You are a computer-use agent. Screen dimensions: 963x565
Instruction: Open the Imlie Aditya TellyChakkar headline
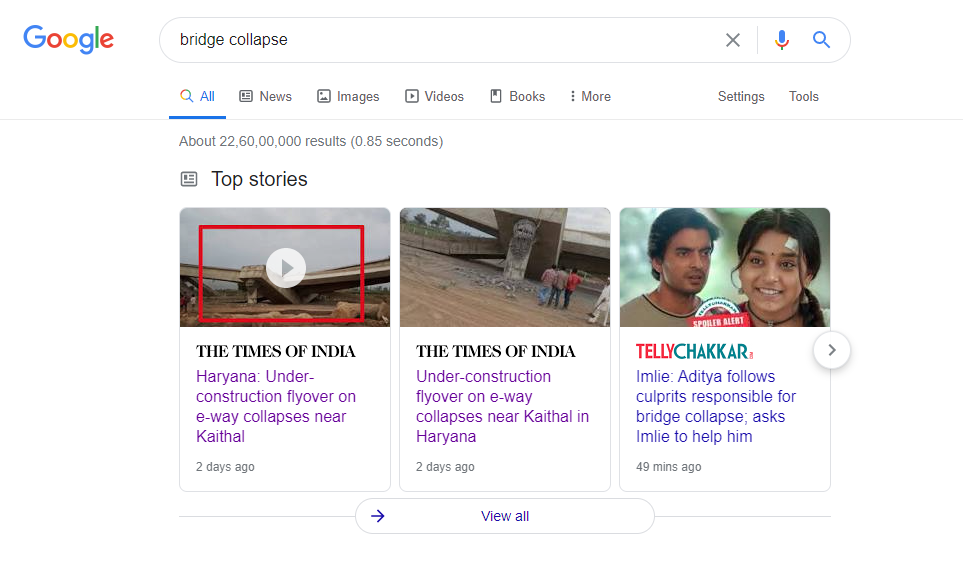coord(715,406)
